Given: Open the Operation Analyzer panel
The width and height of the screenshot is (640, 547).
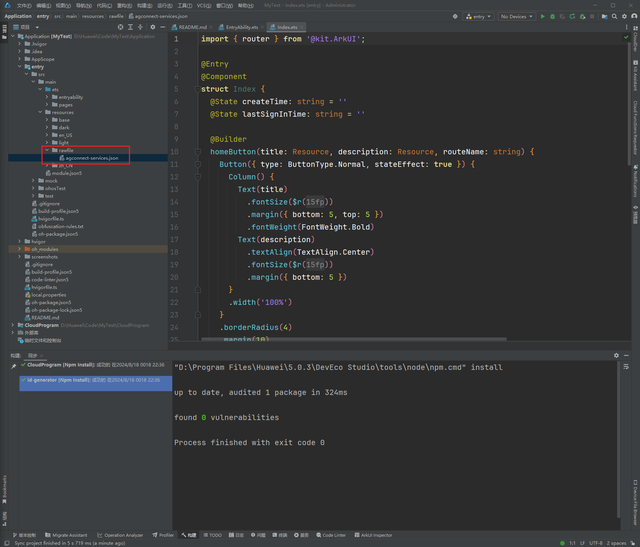Looking at the screenshot, I should 123,535.
